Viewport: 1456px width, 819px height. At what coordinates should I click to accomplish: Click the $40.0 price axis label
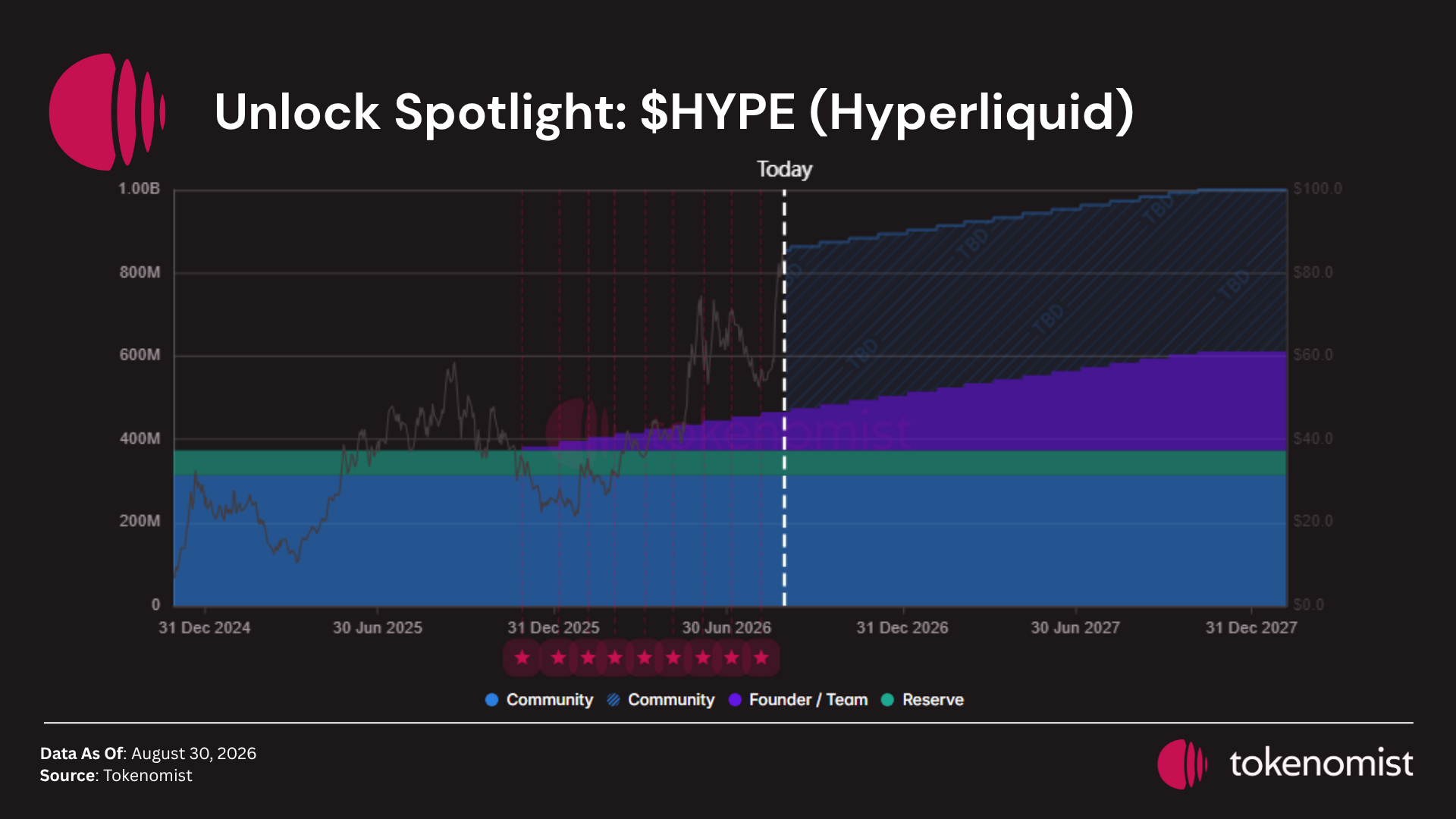coord(1313,438)
